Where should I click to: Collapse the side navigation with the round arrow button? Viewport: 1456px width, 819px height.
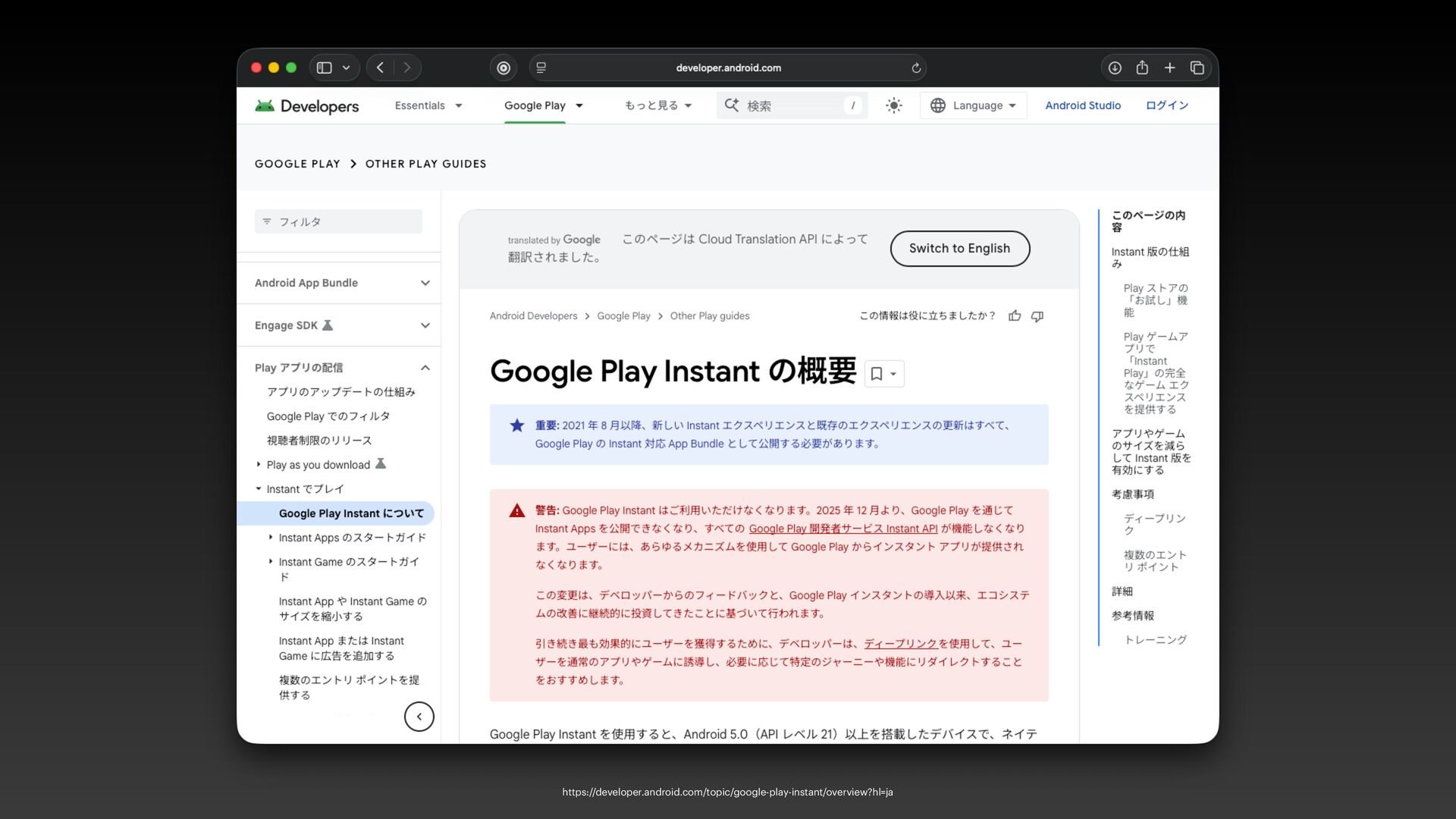click(x=419, y=717)
